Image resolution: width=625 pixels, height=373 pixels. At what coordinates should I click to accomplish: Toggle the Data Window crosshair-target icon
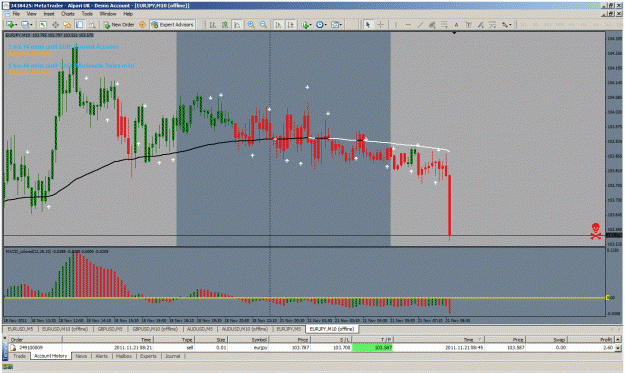(x=55, y=25)
